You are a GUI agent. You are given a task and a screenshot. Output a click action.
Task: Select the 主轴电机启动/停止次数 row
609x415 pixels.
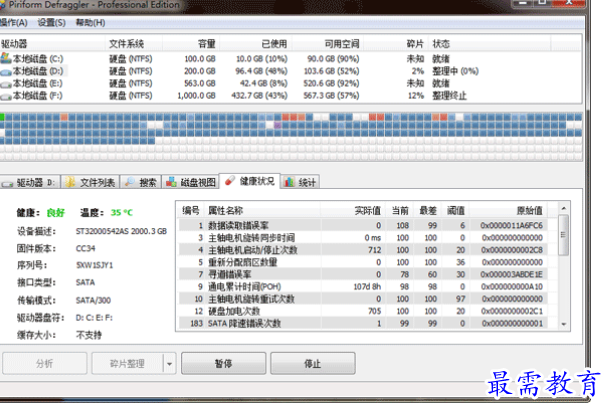pos(363,250)
